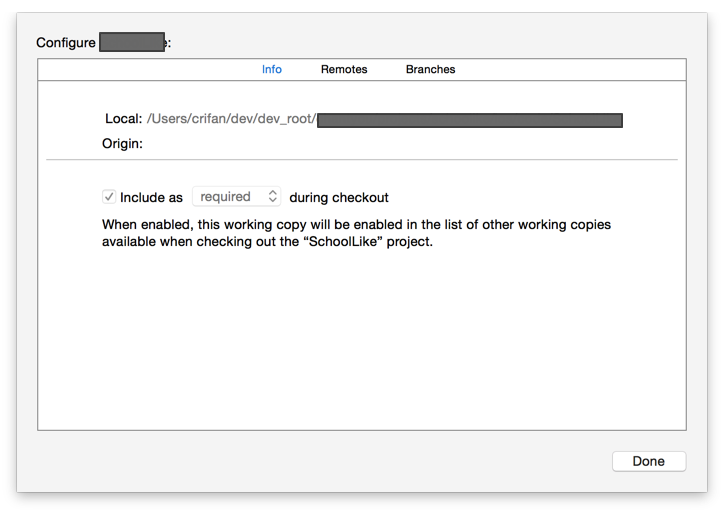724x513 pixels.
Task: Click the Origin: label
Action: coord(122,144)
